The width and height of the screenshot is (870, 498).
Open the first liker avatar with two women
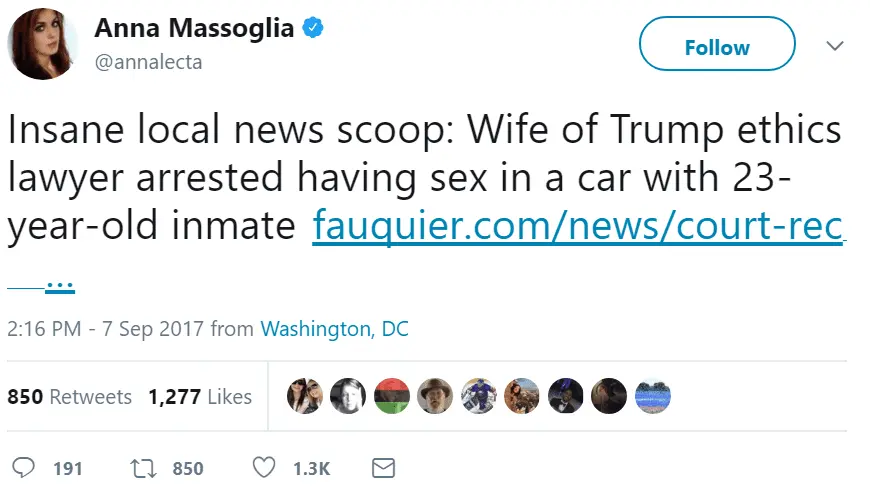pyautogui.click(x=304, y=397)
